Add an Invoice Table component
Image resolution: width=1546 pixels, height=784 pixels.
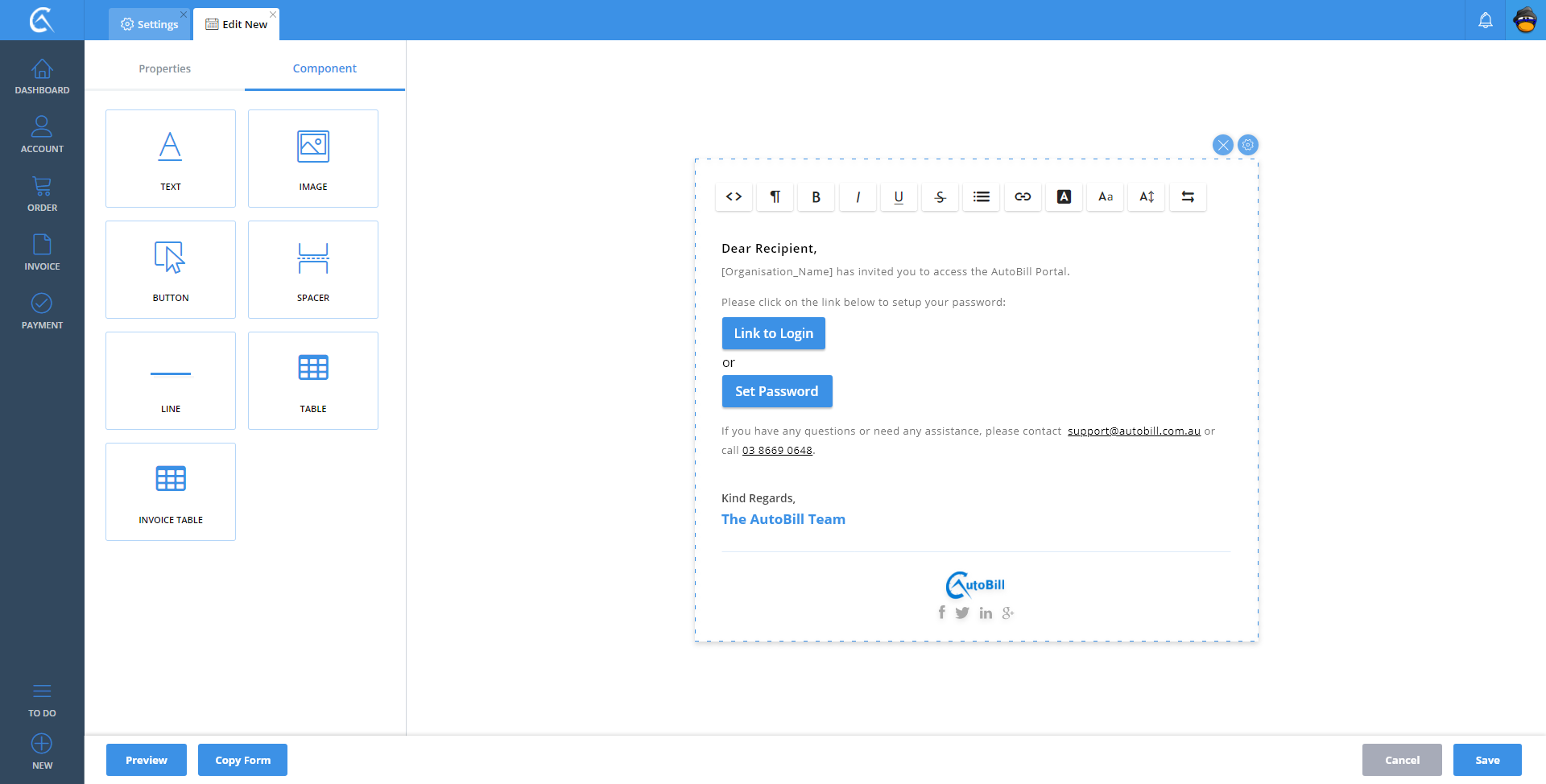point(171,491)
